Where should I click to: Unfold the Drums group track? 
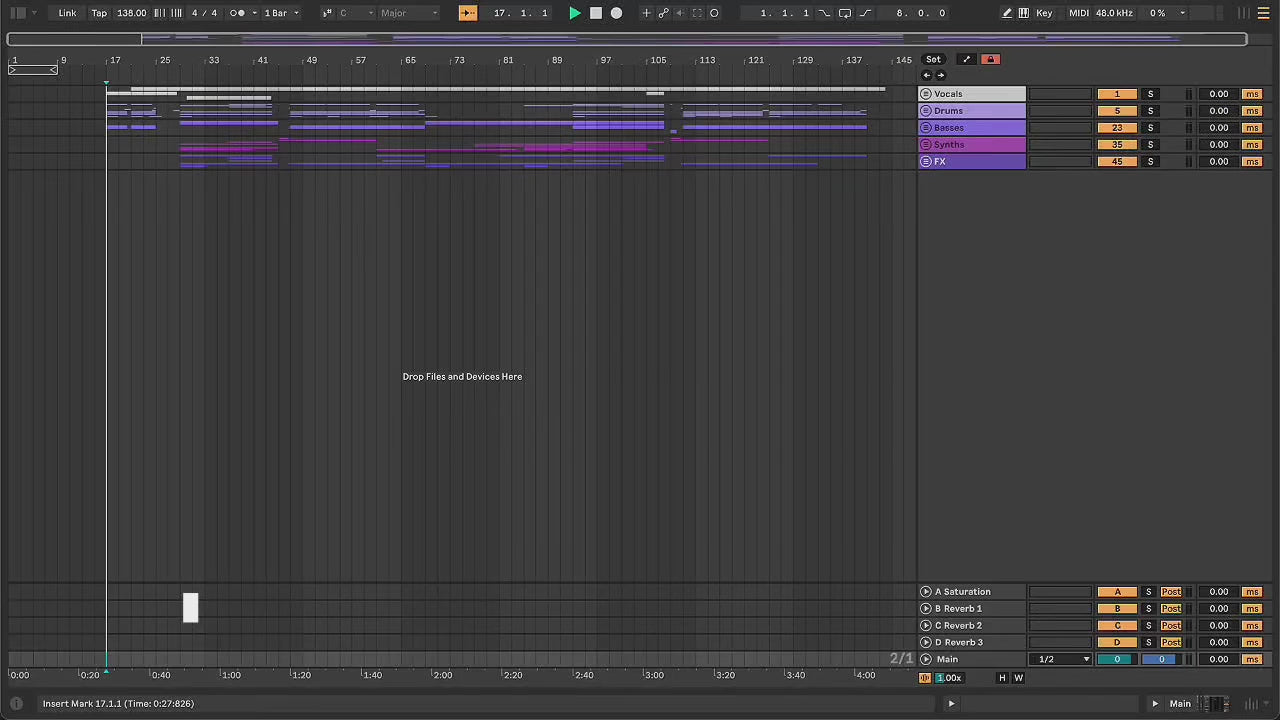pyautogui.click(x=926, y=111)
